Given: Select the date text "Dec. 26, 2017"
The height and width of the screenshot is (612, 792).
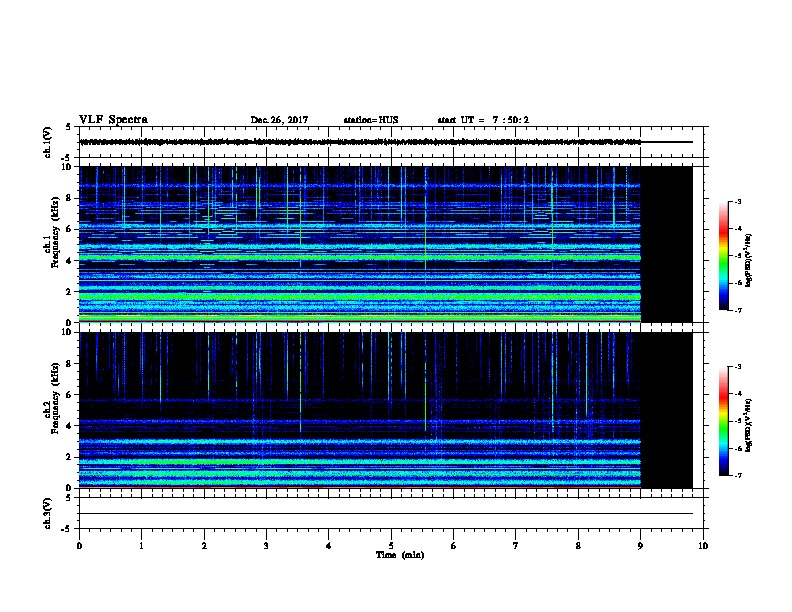Looking at the screenshot, I should pyautogui.click(x=279, y=120).
